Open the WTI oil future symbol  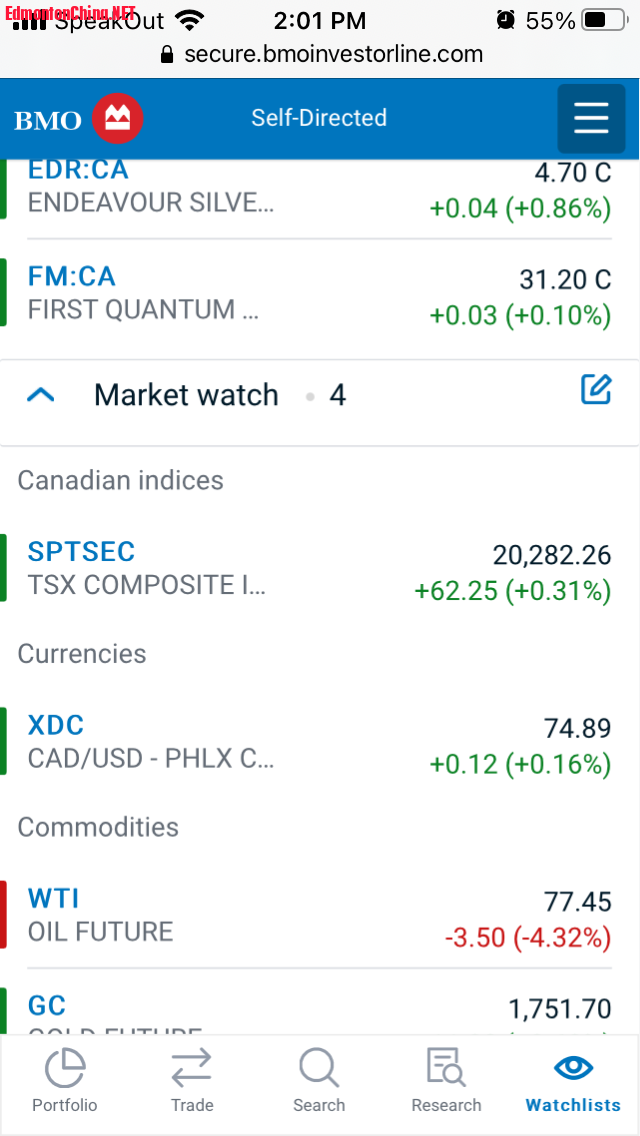[54, 898]
